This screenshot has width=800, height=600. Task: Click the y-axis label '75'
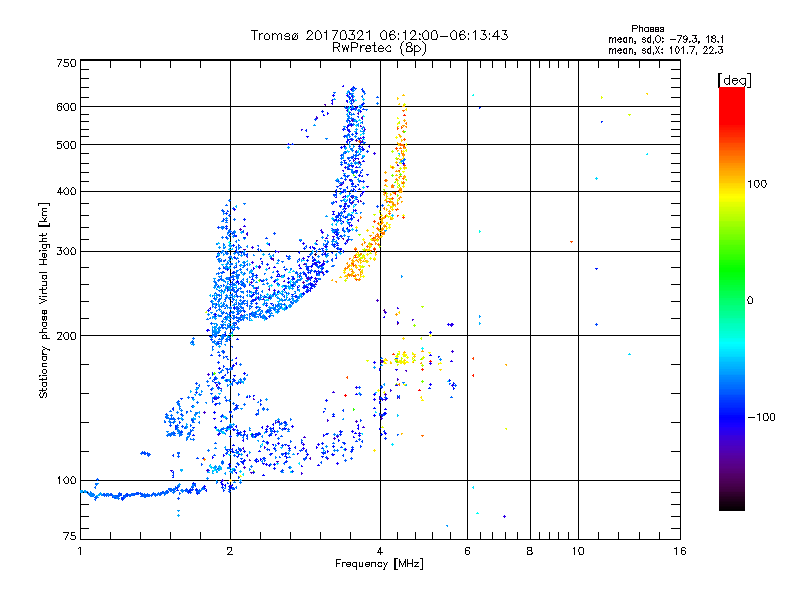pos(70,536)
